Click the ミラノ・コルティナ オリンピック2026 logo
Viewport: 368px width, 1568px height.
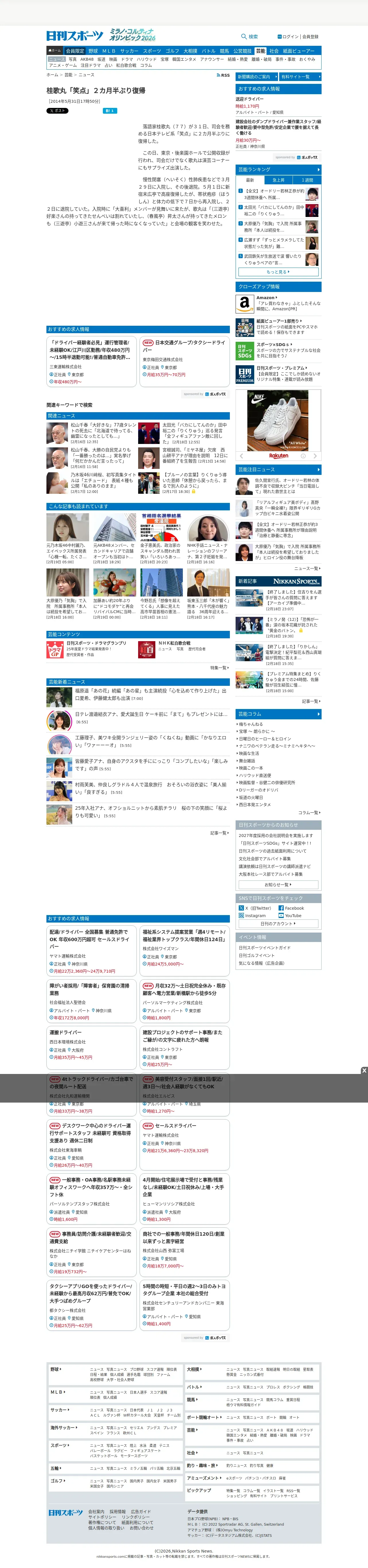coord(133,35)
